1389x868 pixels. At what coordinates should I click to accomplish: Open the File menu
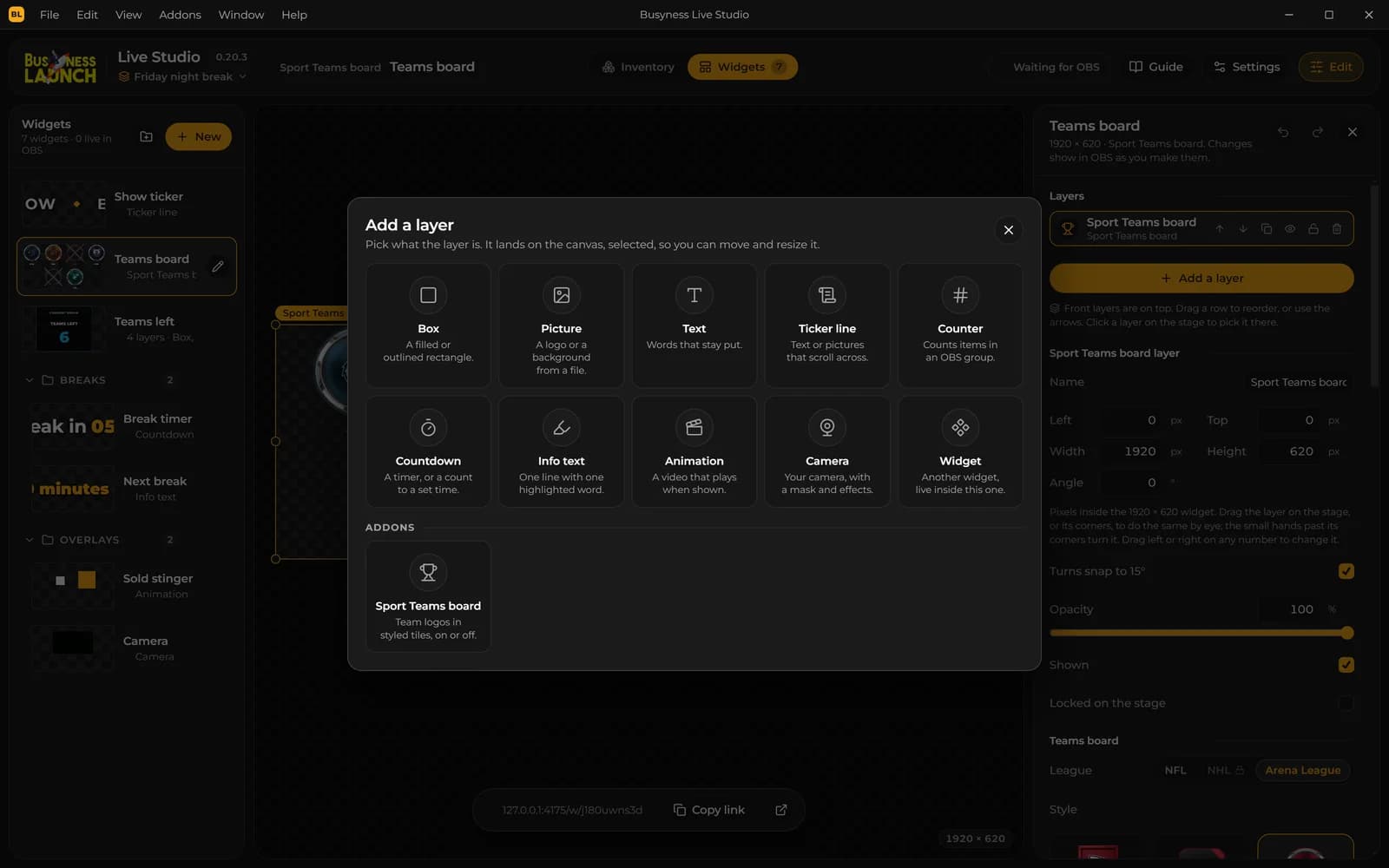coord(49,15)
